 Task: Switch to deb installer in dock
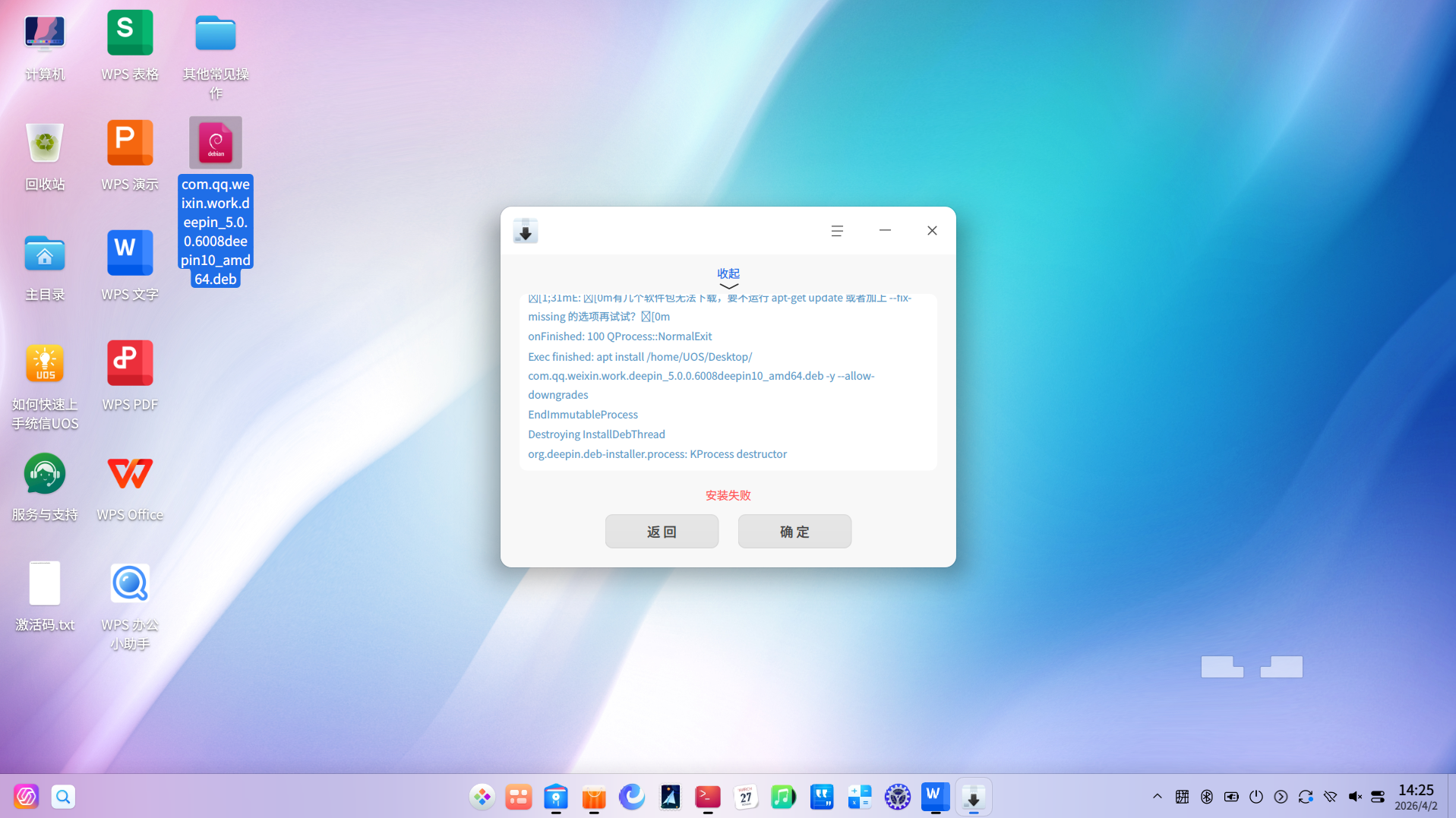[974, 796]
